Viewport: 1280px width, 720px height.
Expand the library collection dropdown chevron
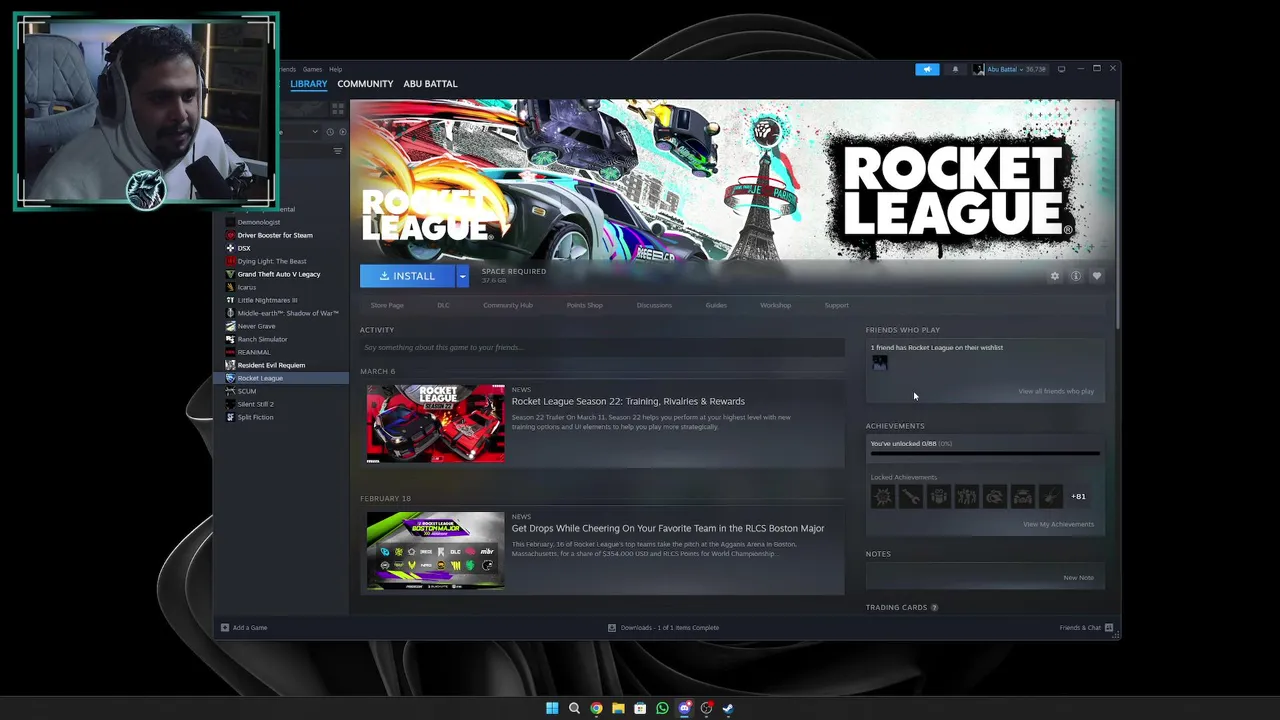tap(315, 132)
